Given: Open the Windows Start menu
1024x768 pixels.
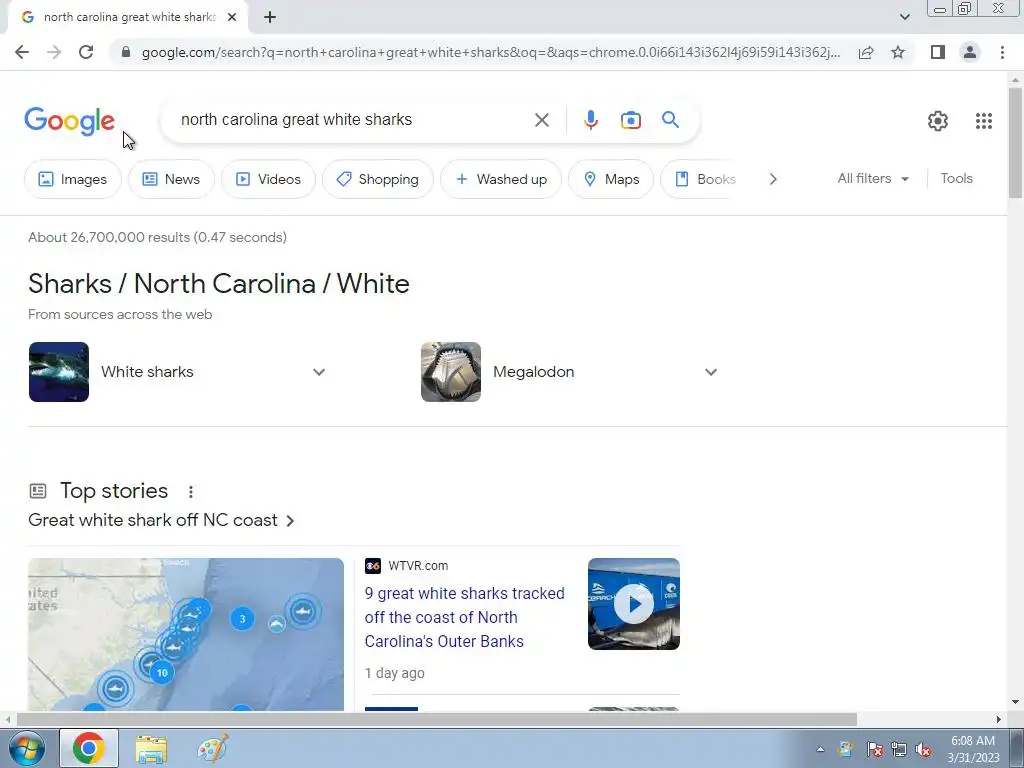Looking at the screenshot, I should [x=25, y=748].
